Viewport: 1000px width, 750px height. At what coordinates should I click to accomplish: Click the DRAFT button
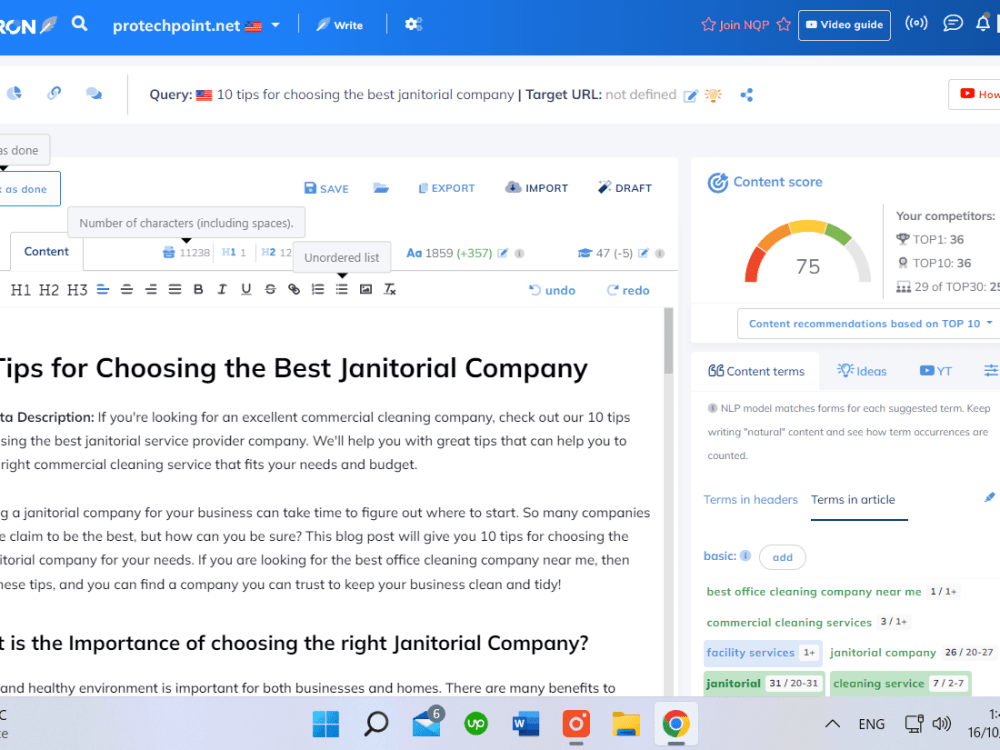624,188
